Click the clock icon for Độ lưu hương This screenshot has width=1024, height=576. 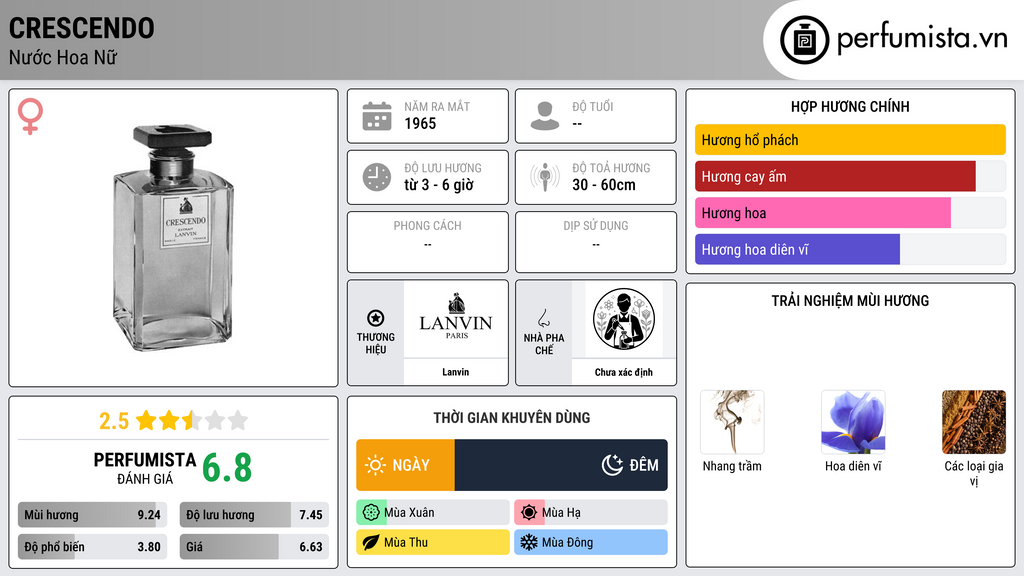(x=377, y=177)
